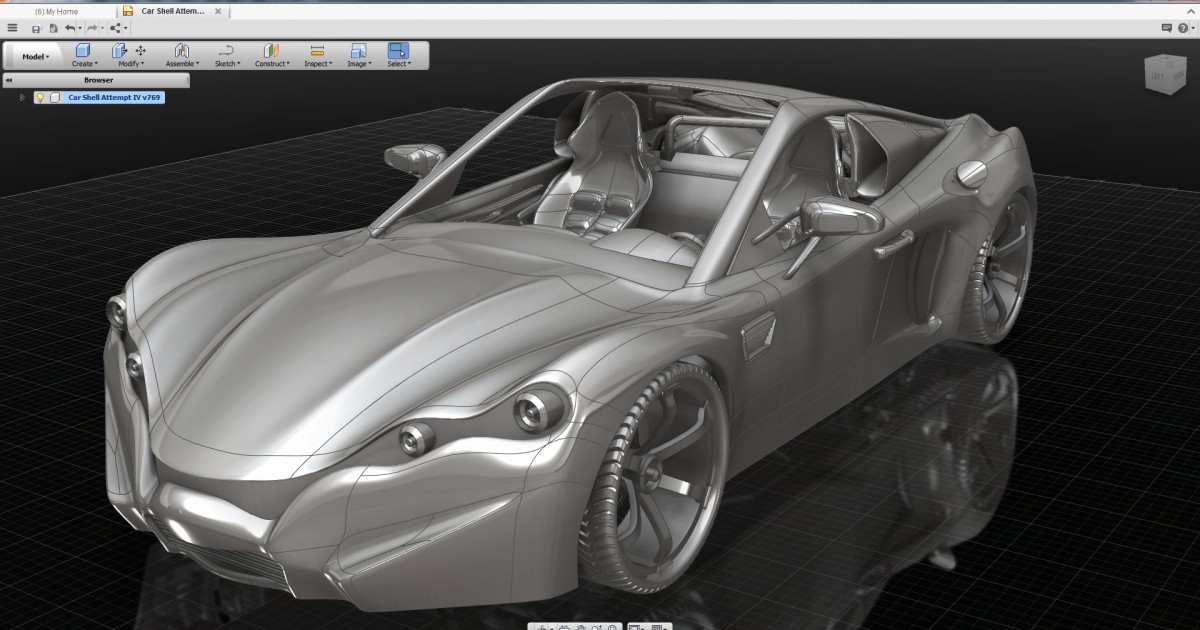Select the Inspect measure tool
The height and width of the screenshot is (630, 1200).
coord(317,51)
